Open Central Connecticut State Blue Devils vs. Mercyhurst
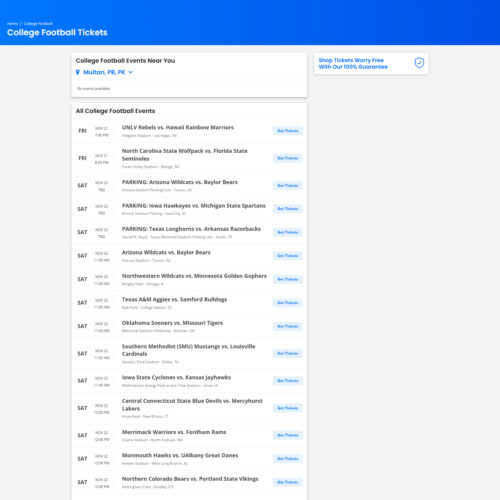 pos(192,405)
